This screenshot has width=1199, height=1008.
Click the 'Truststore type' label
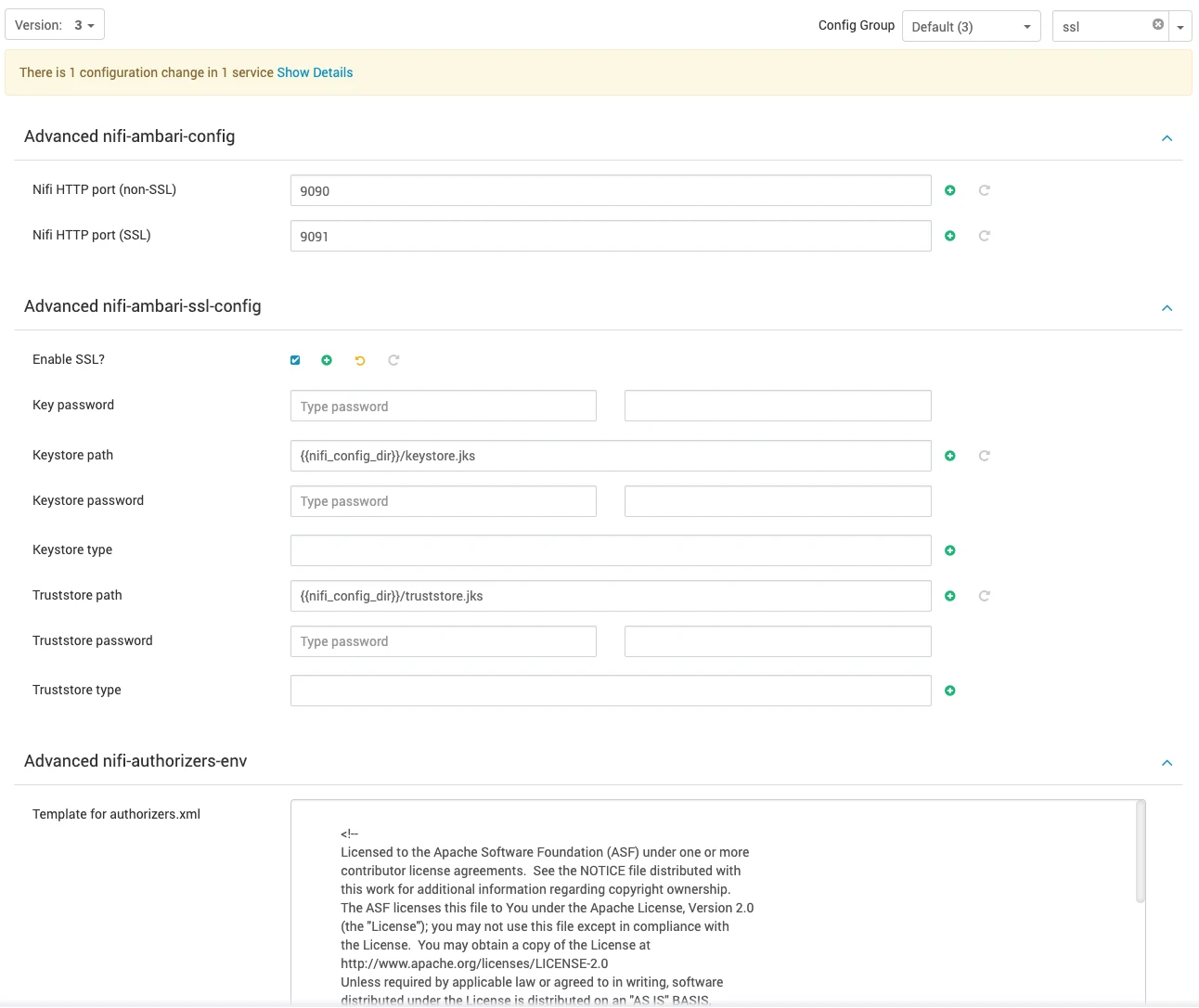[x=77, y=690]
